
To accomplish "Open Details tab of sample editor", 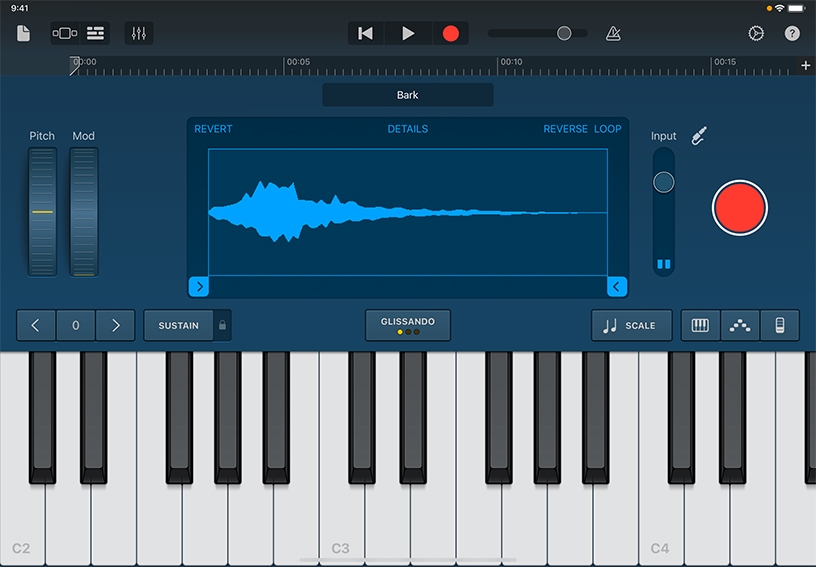I will 407,129.
